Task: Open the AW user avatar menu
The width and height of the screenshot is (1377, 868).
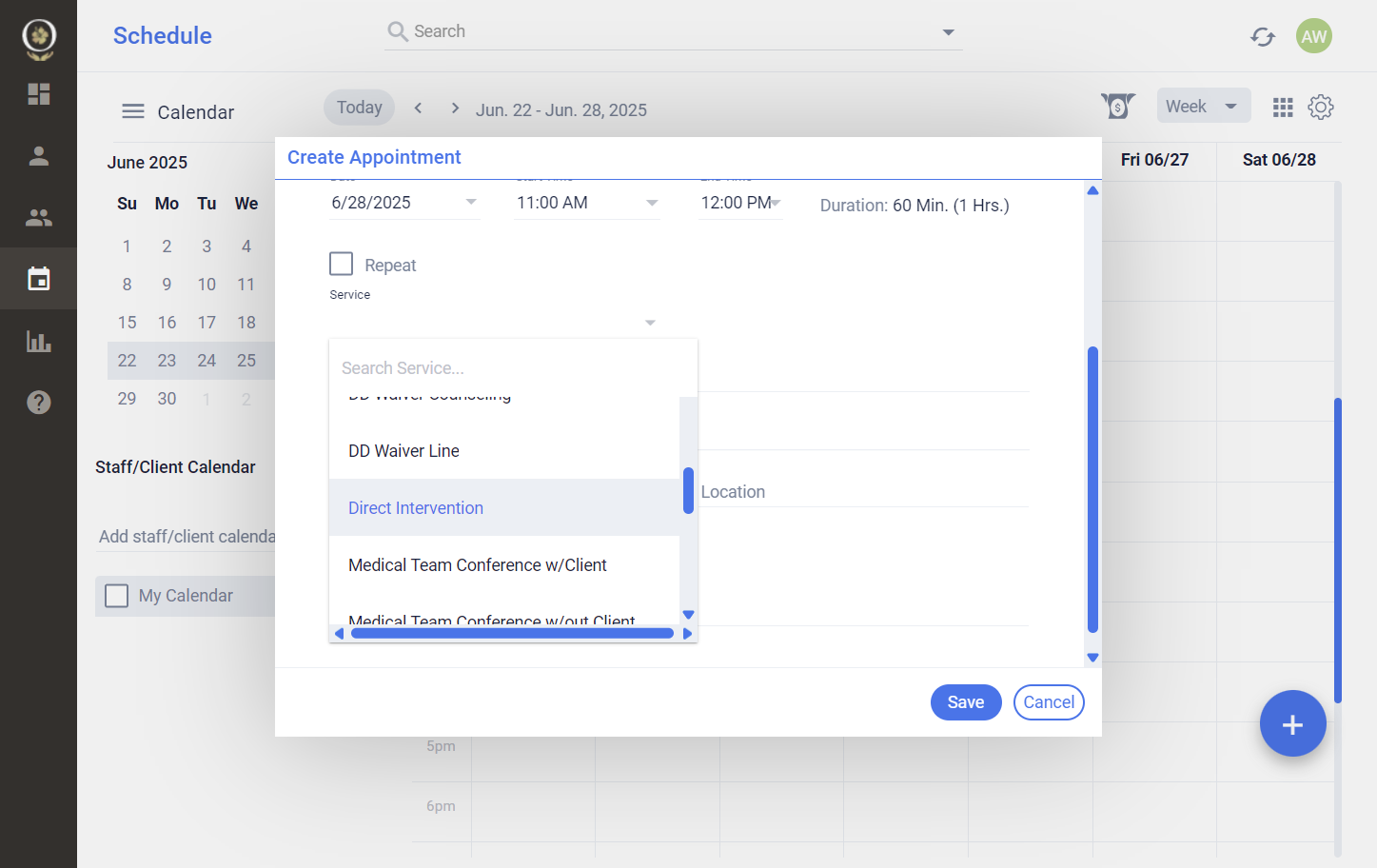Action: tap(1314, 36)
